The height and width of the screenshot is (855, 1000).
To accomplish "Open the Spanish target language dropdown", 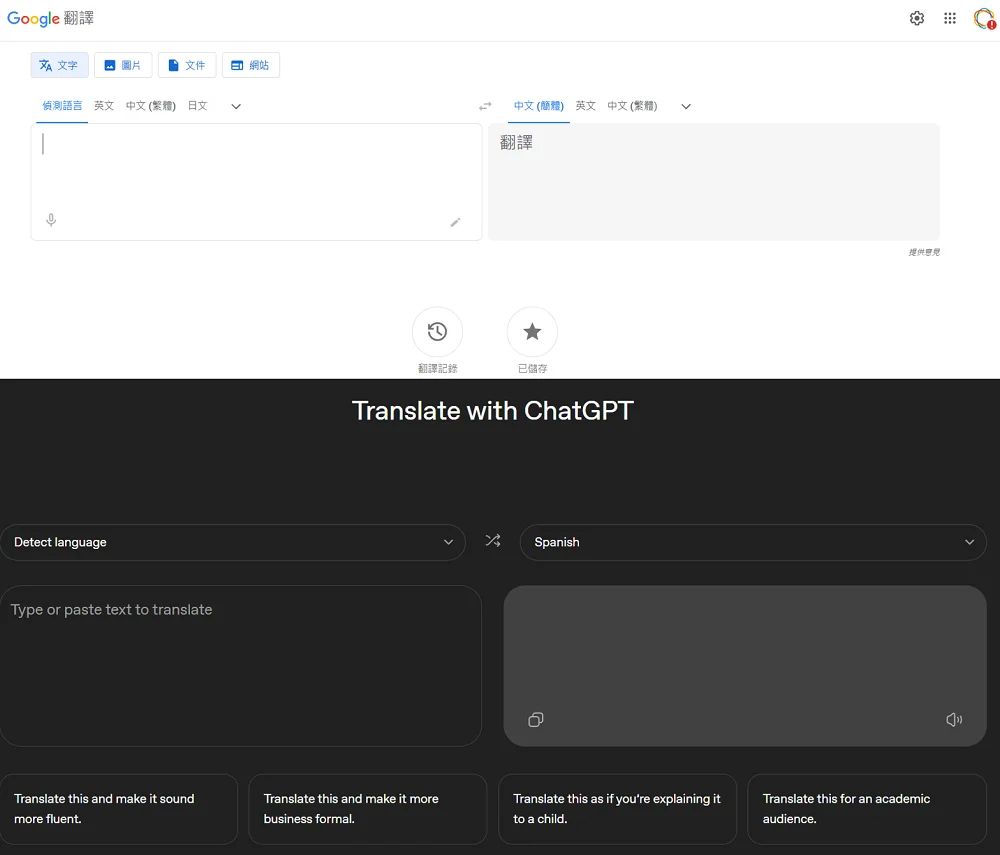I will (752, 542).
